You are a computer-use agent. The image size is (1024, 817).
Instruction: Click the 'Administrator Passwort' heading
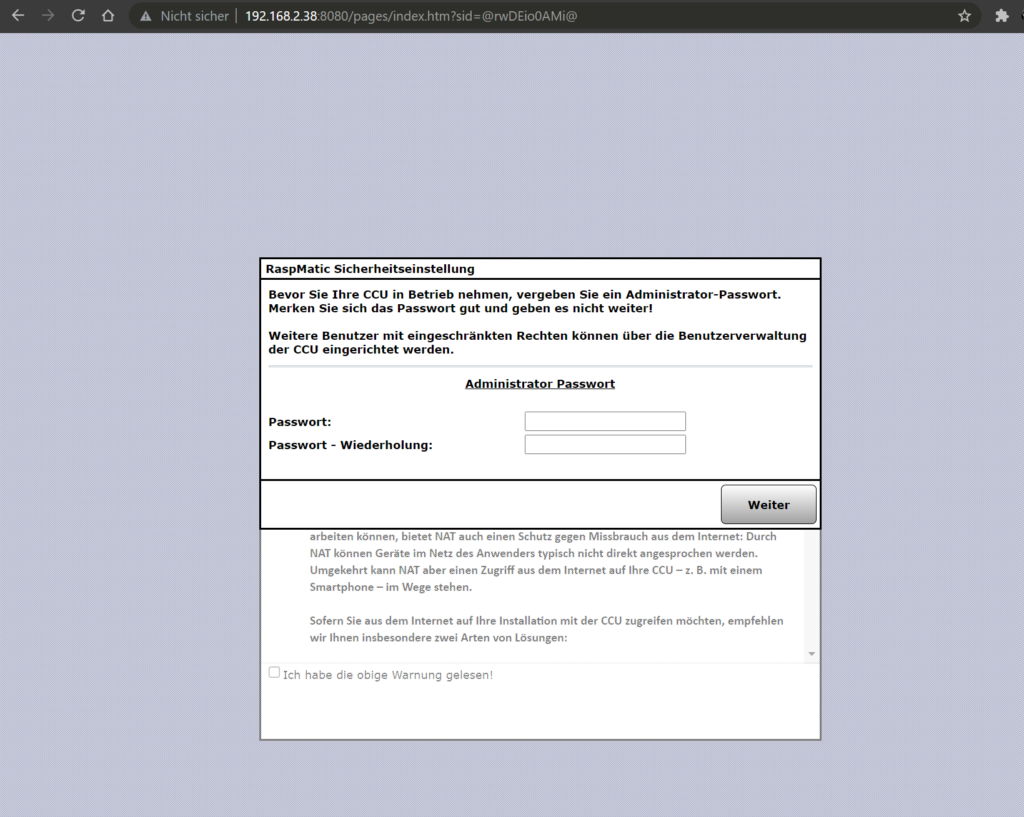(539, 384)
